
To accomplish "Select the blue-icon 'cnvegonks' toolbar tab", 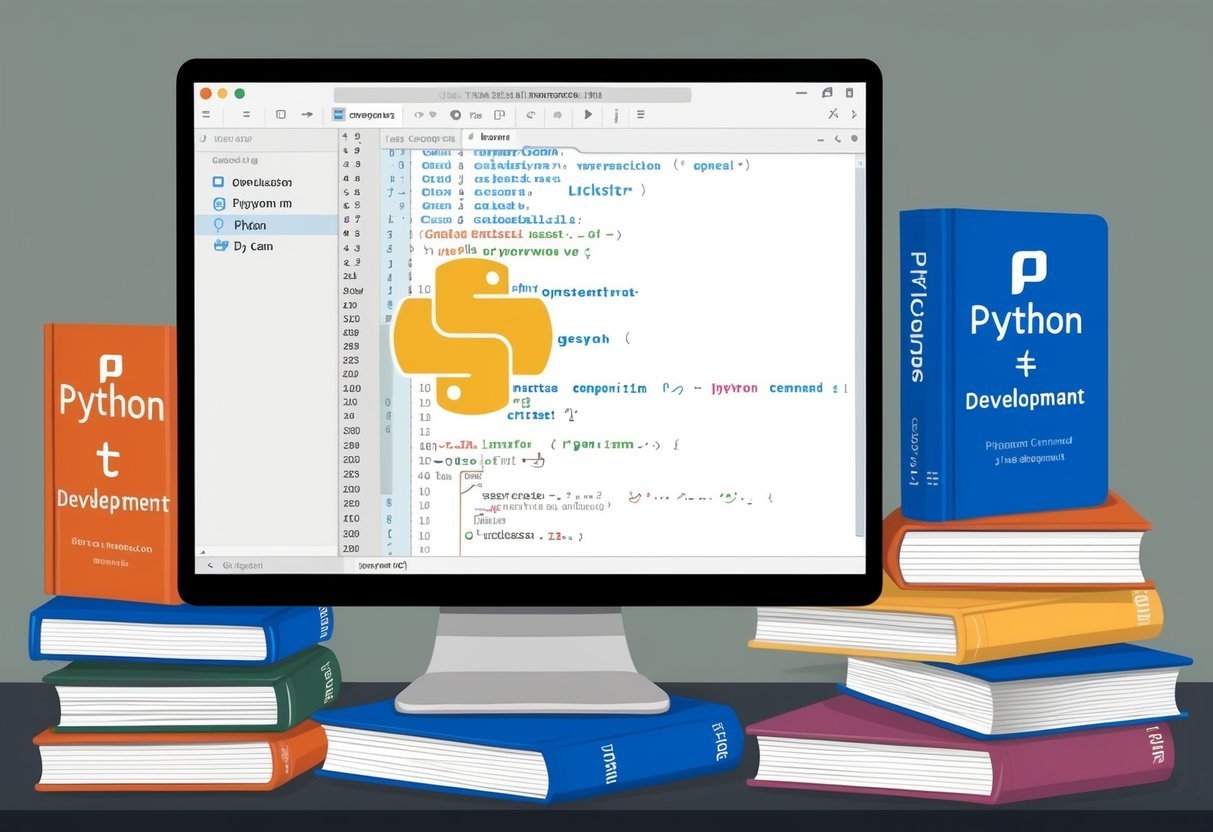I will tap(366, 115).
